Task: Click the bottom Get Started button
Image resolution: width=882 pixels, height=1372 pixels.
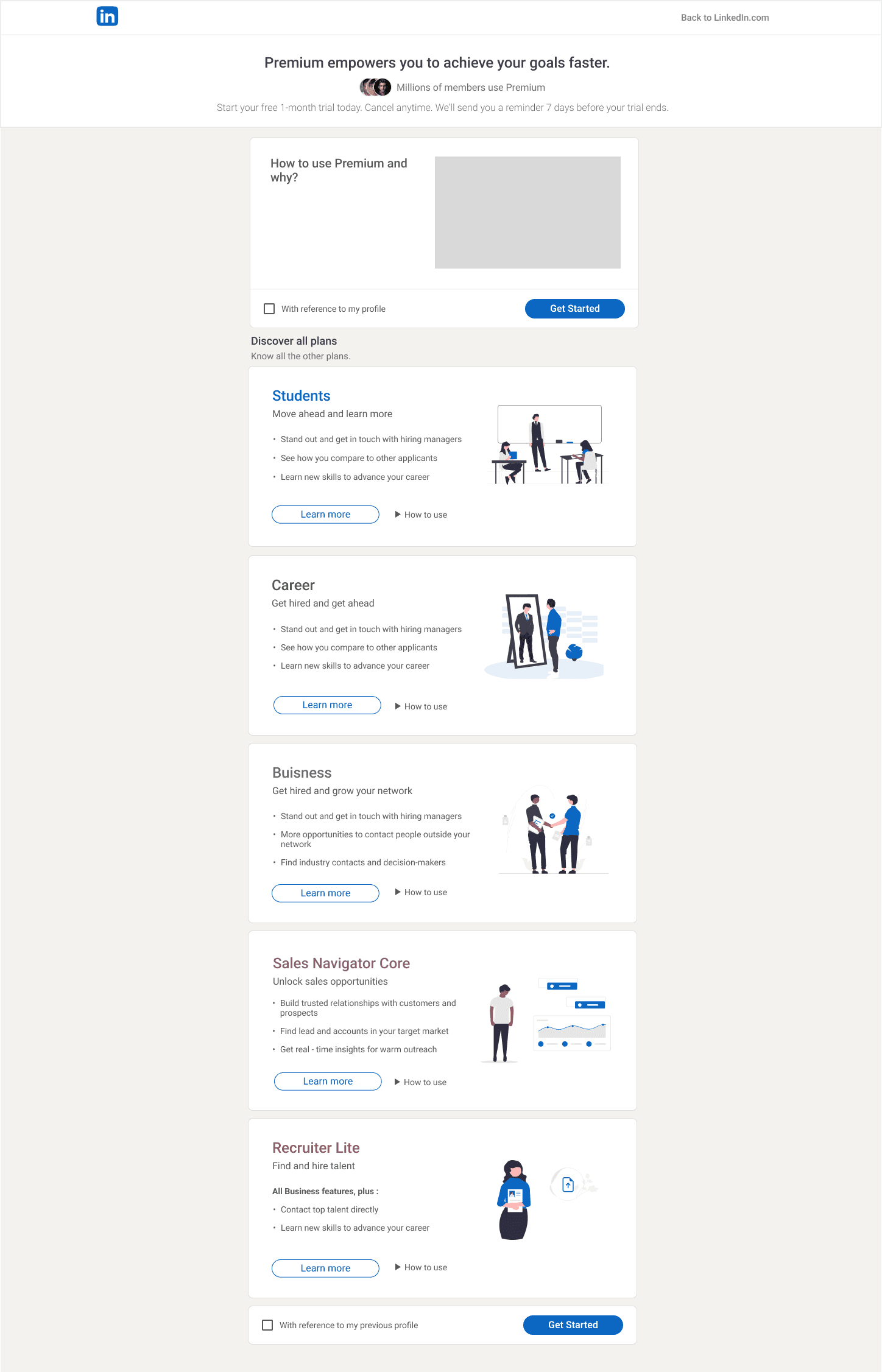Action: point(573,1325)
